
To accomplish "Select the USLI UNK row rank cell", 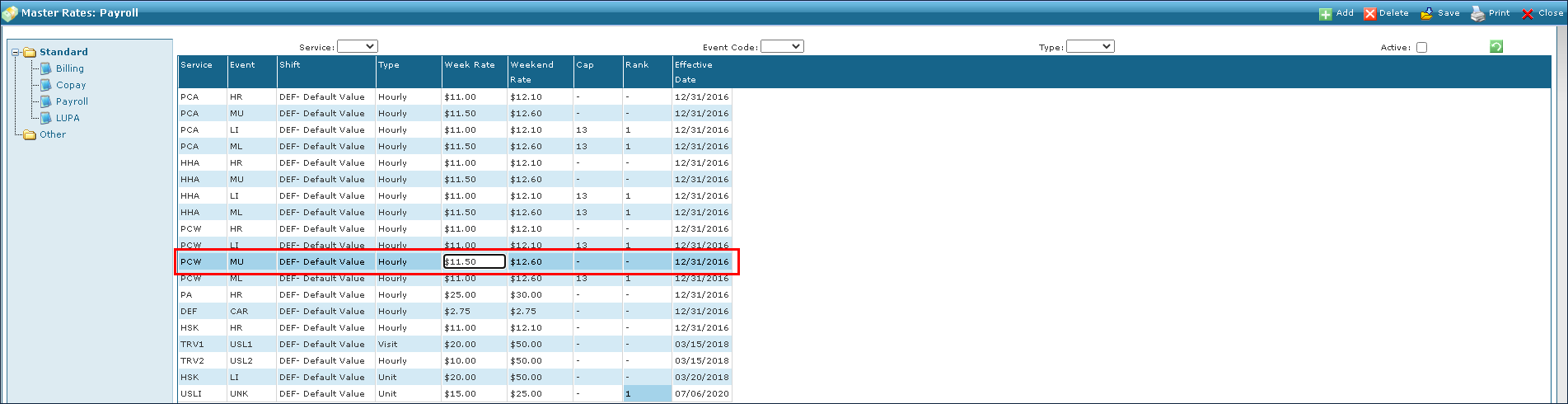I will point(648,393).
